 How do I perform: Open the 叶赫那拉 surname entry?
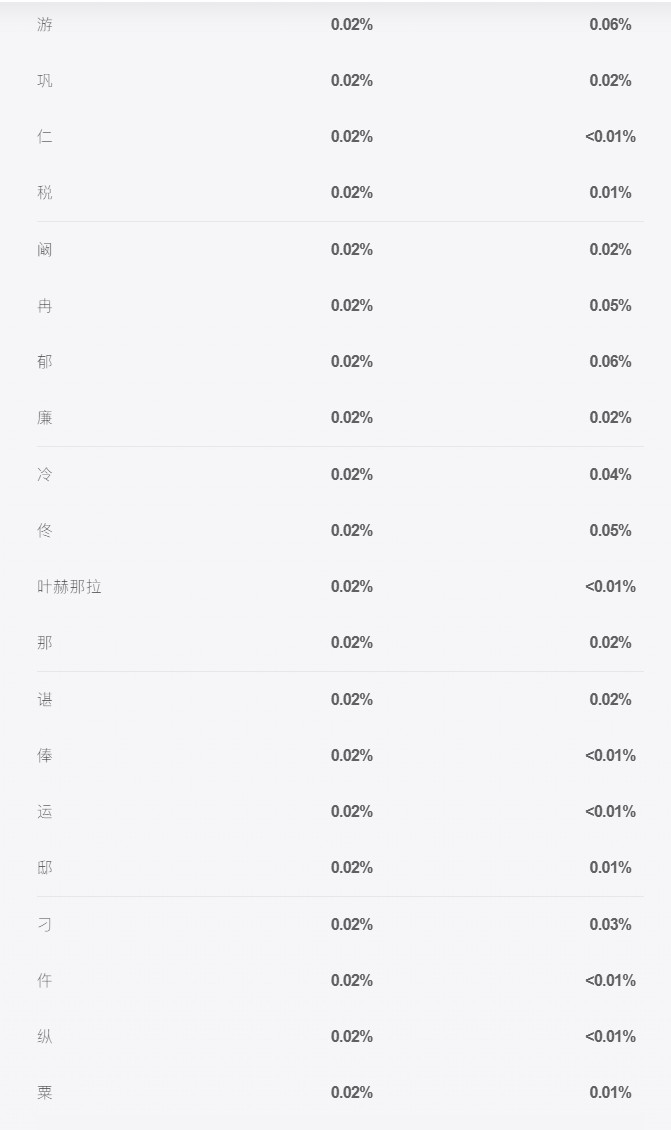point(69,587)
